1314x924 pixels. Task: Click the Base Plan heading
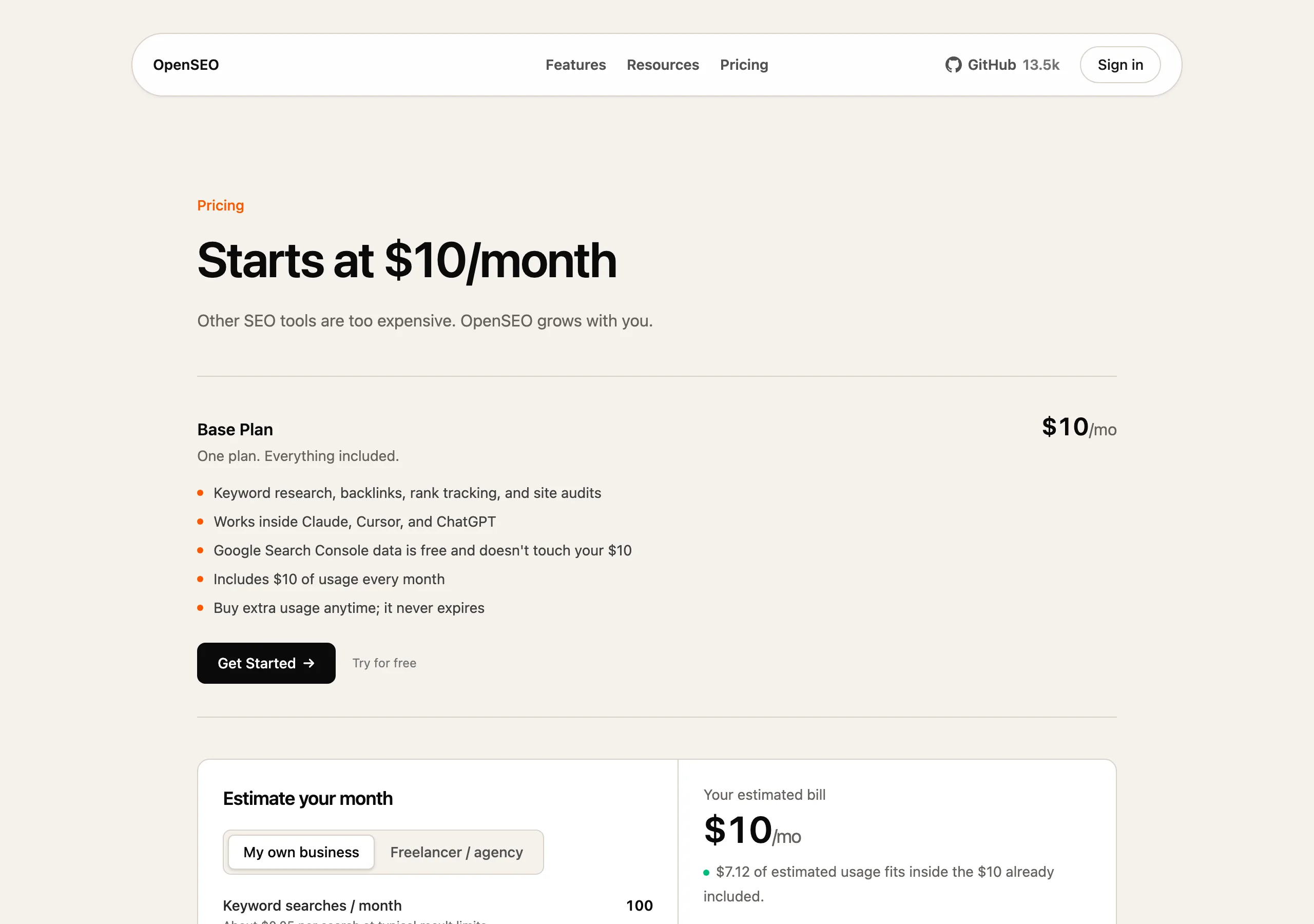pos(235,429)
